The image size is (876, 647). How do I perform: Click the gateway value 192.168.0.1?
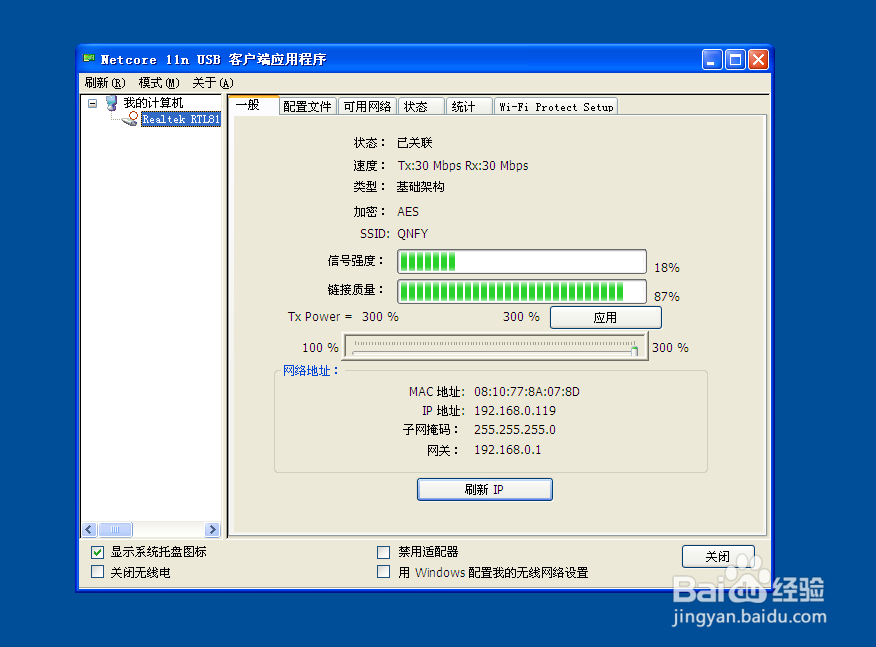507,450
